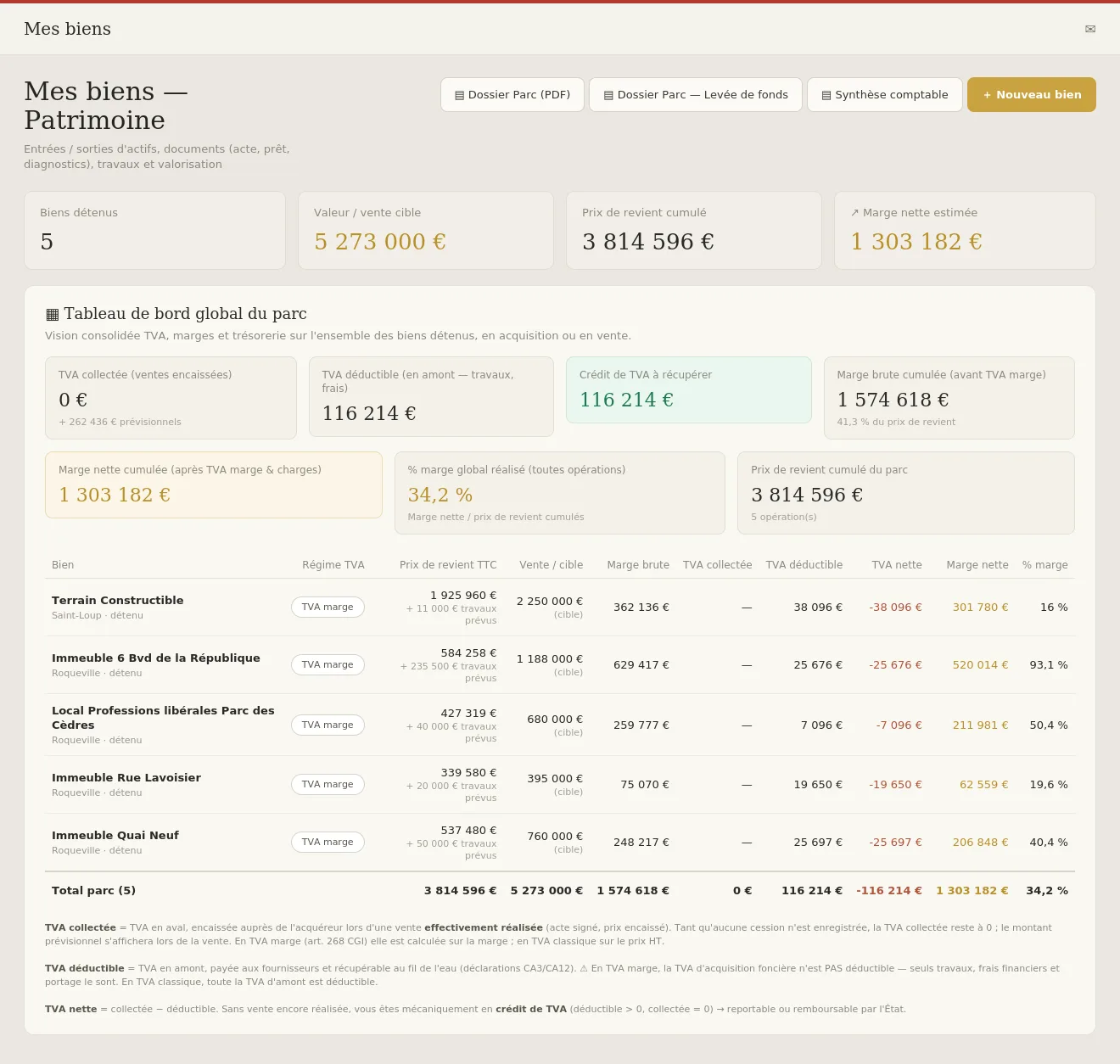Click the TVA déductible column header

[x=804, y=565]
